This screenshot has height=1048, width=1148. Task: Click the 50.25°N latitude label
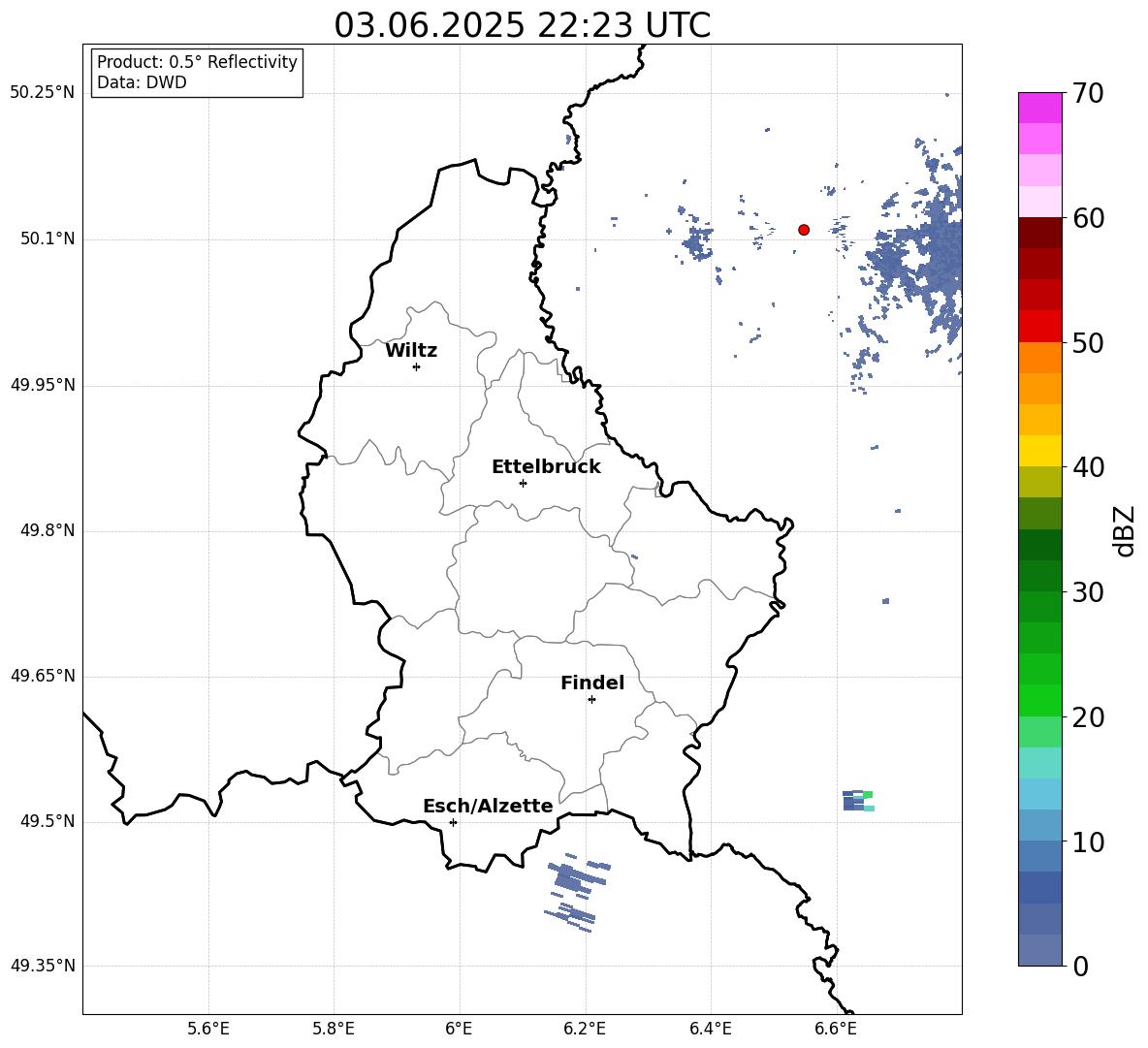pyautogui.click(x=43, y=93)
